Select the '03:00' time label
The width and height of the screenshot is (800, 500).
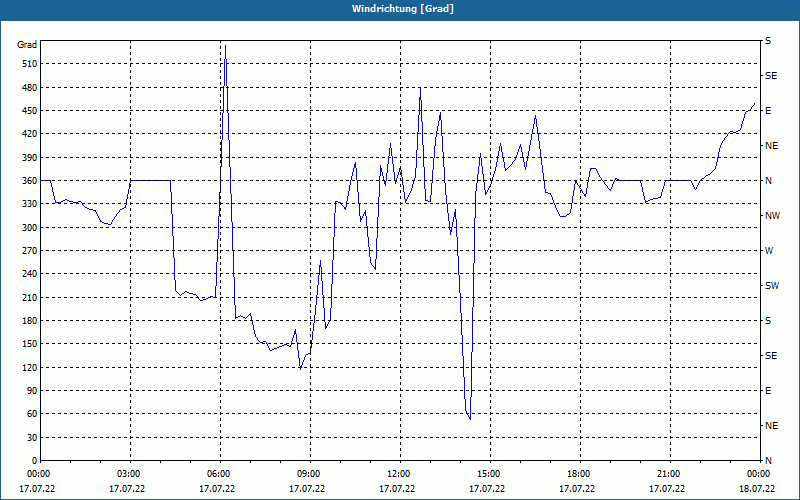point(128,474)
